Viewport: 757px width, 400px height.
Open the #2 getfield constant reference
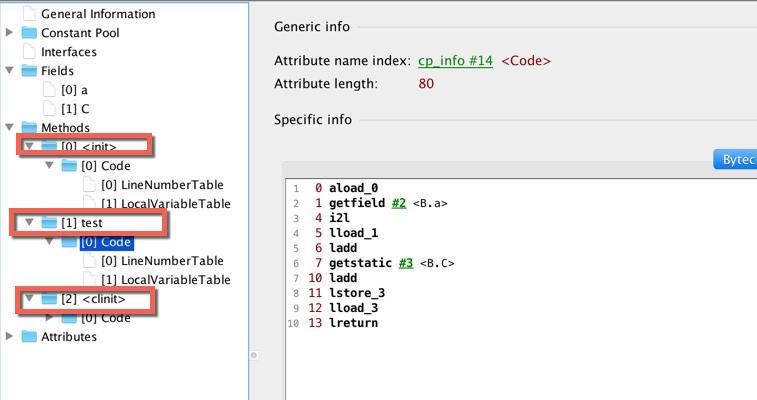point(398,203)
